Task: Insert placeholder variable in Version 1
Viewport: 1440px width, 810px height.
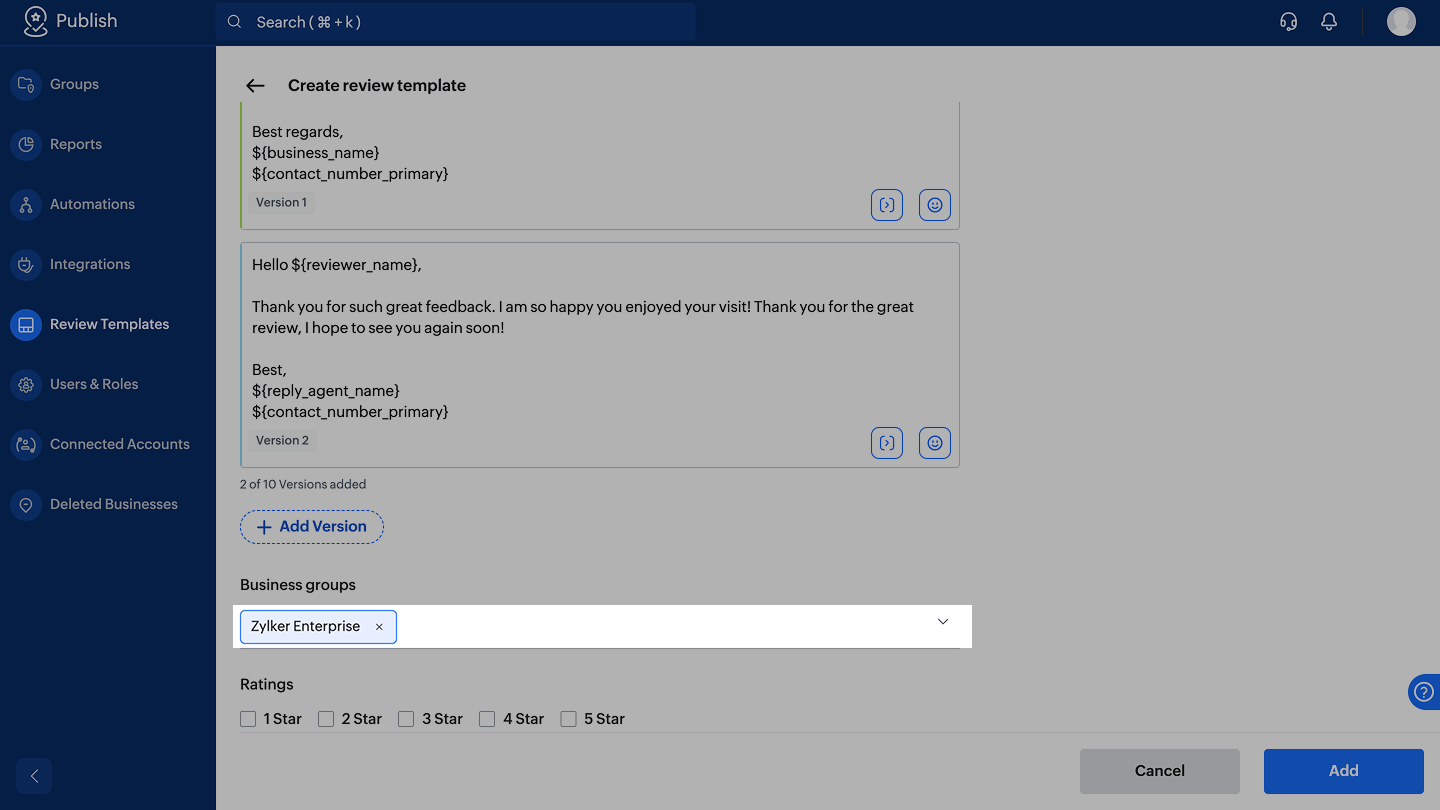Action: coord(887,205)
